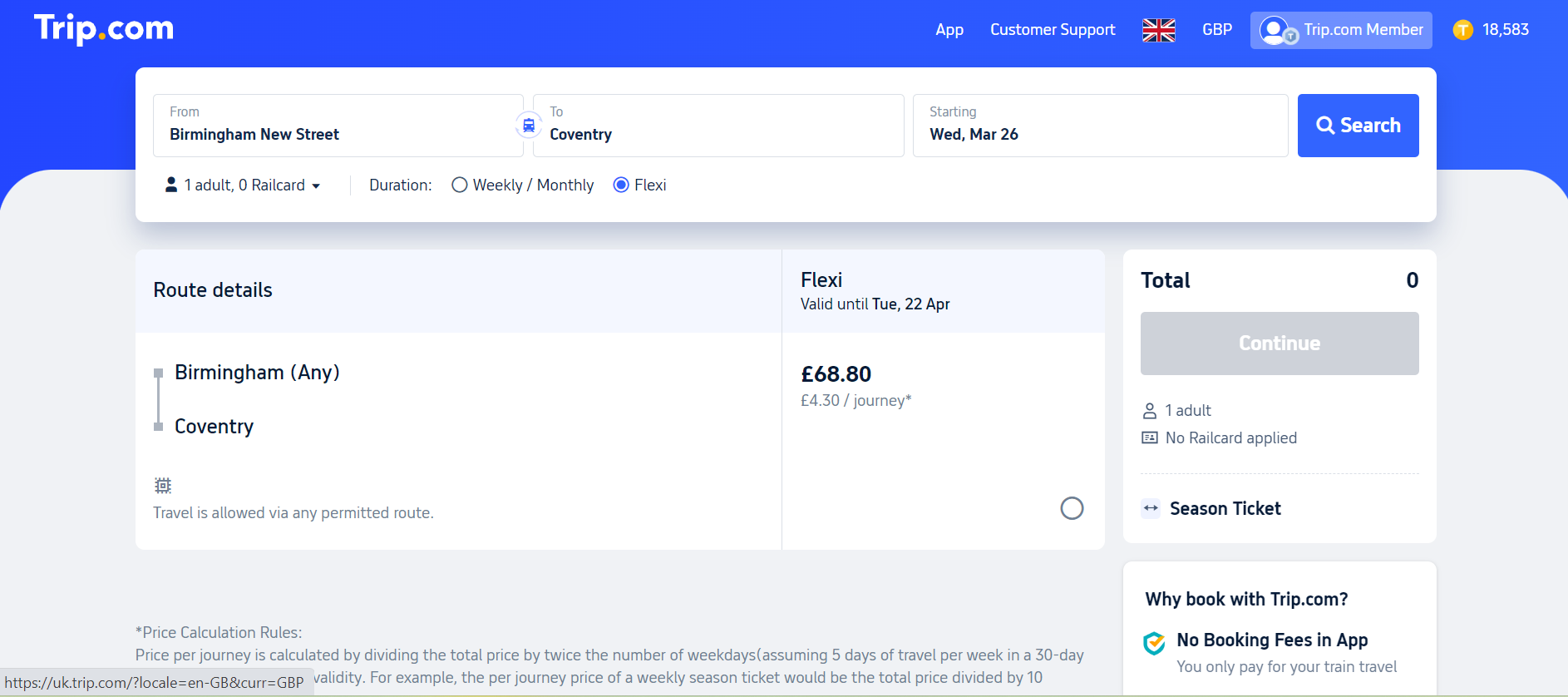Open Customer Support in the header
Viewport: 1568px width, 697px height.
tap(1053, 30)
